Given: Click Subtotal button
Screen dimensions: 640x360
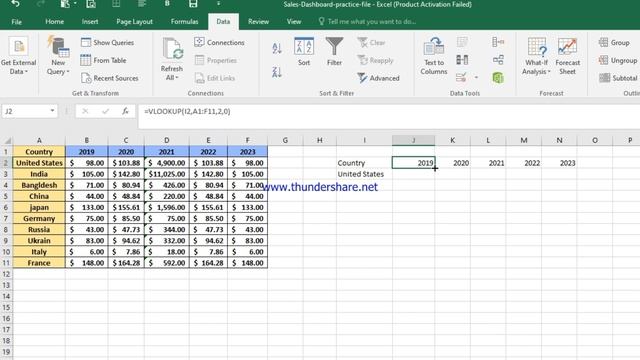Looking at the screenshot, I should [618, 78].
